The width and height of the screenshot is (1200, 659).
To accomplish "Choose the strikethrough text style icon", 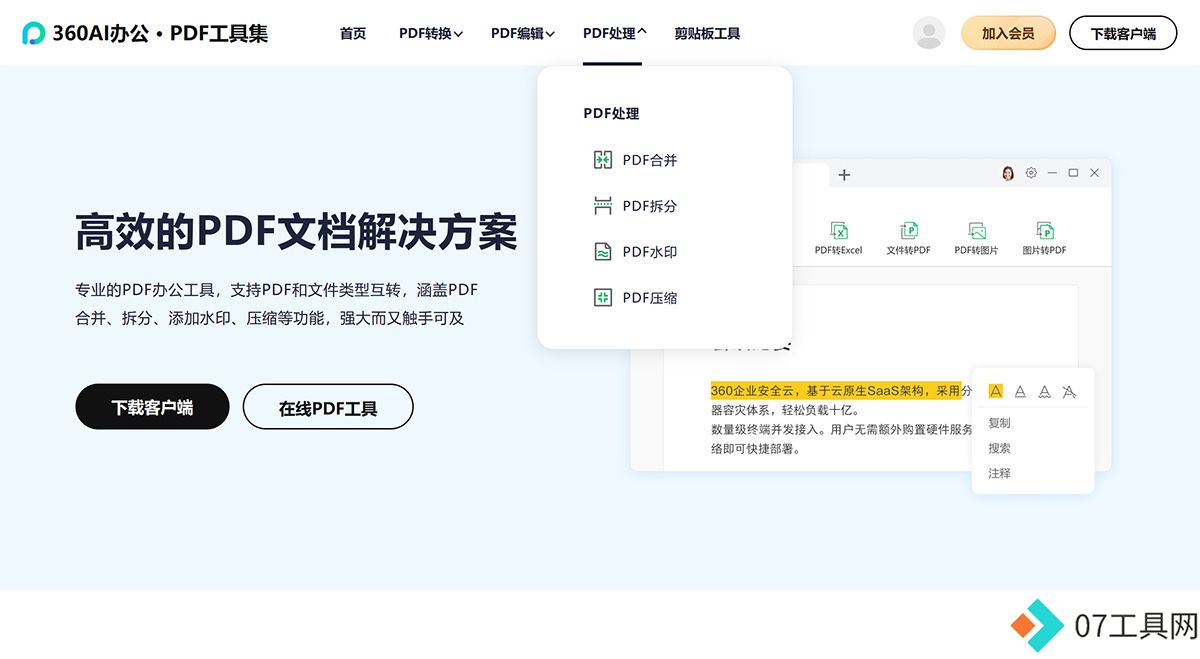I will pyautogui.click(x=1069, y=392).
